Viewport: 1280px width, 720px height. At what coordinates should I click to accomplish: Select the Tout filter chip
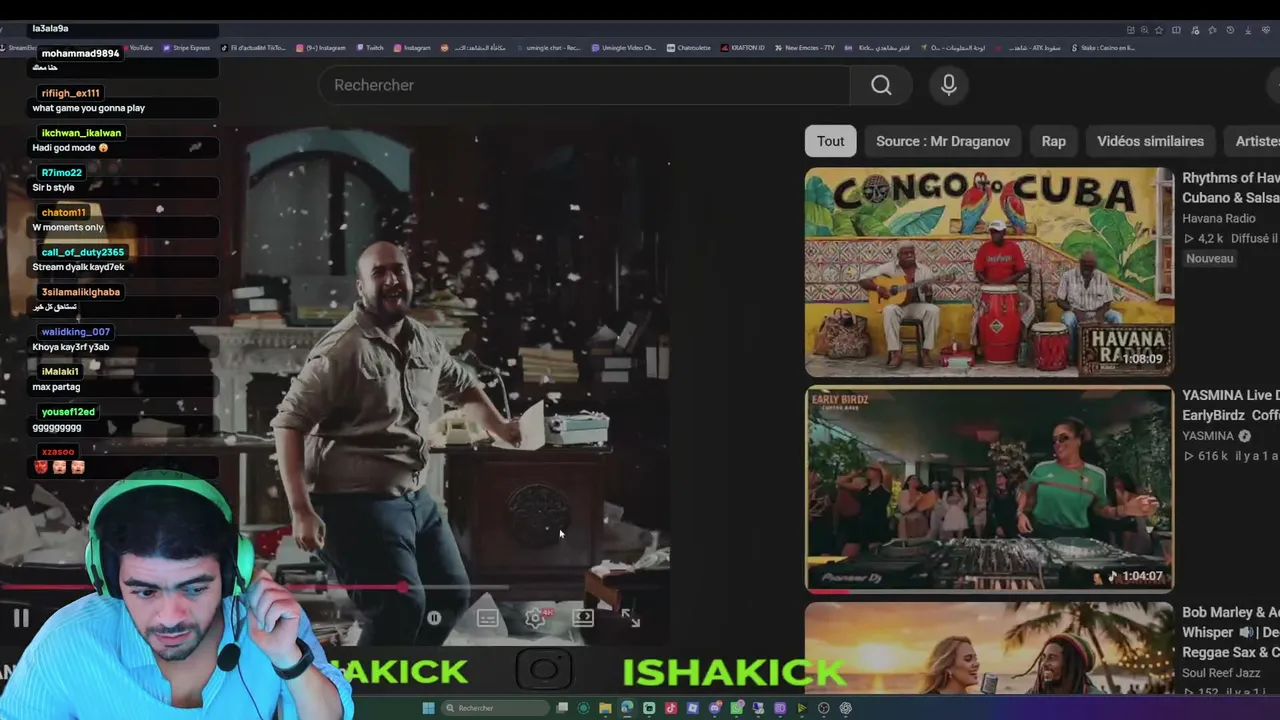pyautogui.click(x=830, y=141)
